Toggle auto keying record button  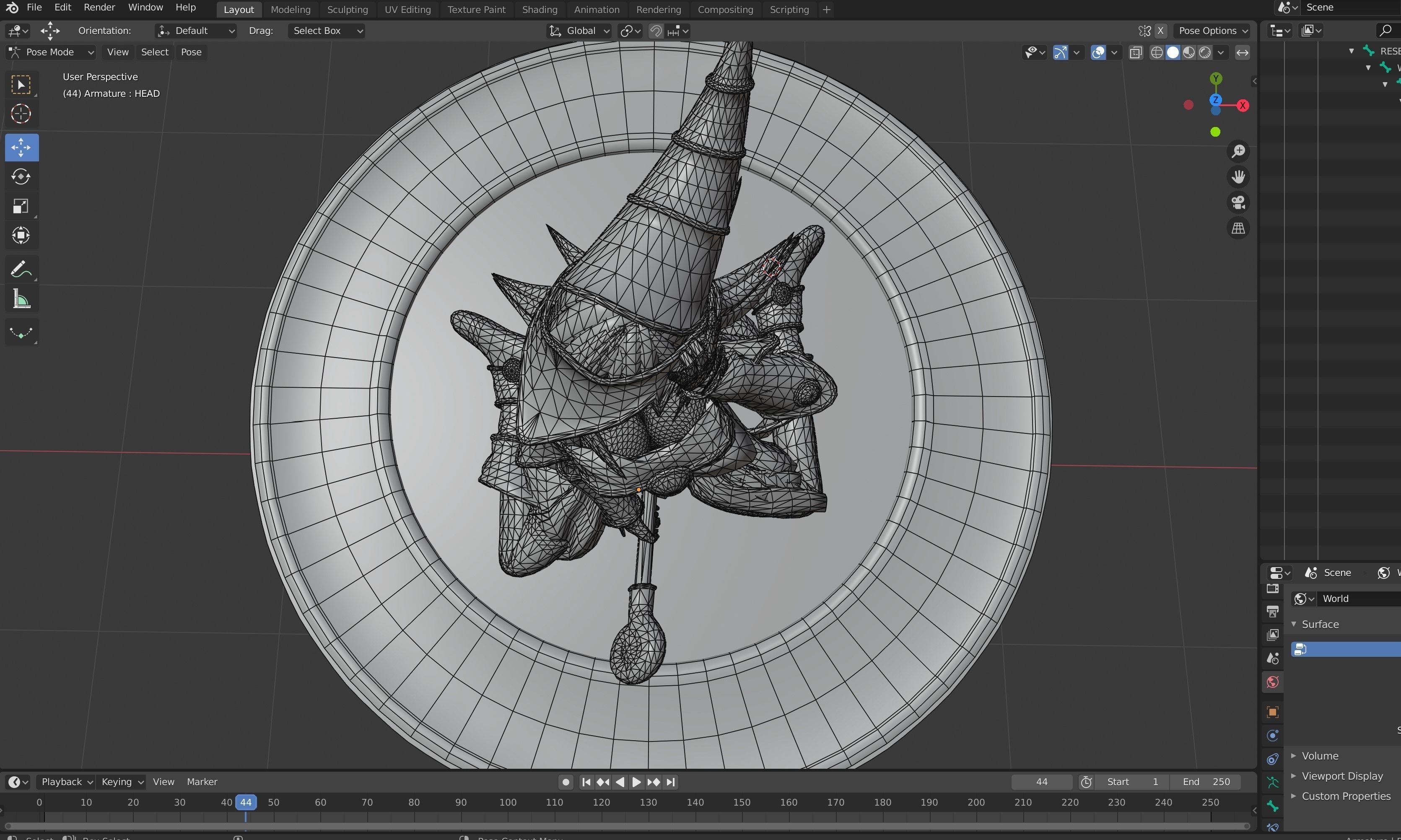pos(565,782)
